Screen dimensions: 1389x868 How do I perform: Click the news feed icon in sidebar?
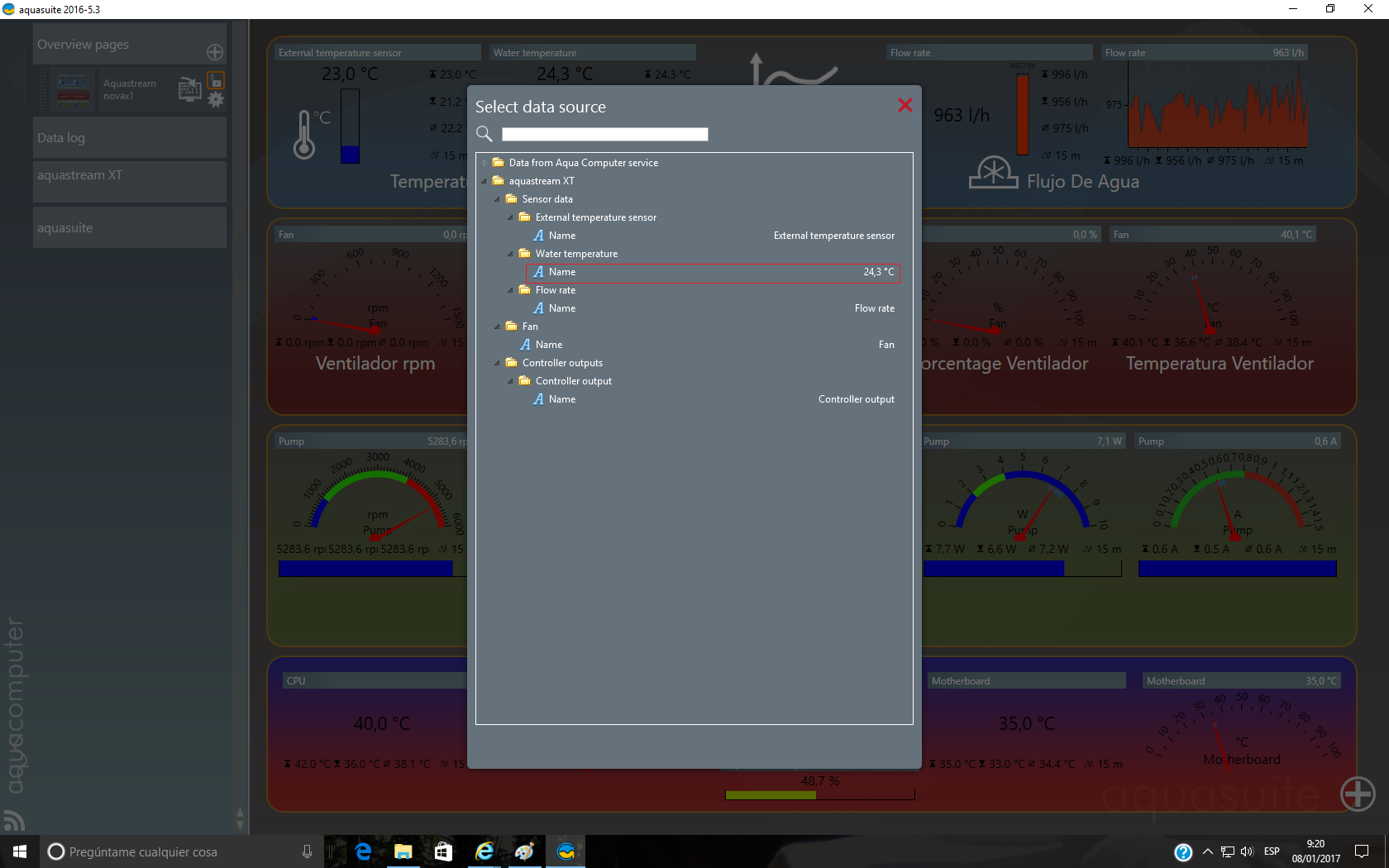click(x=14, y=819)
